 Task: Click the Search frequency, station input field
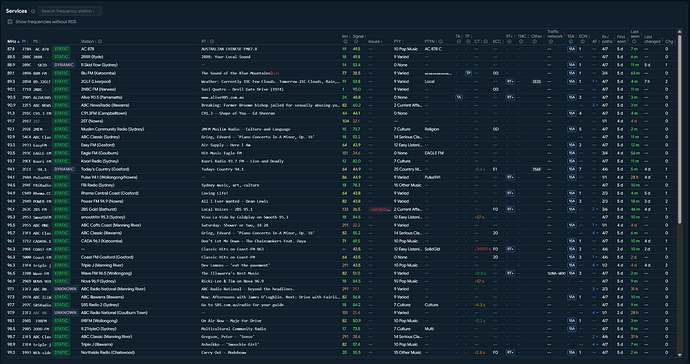(x=70, y=11)
